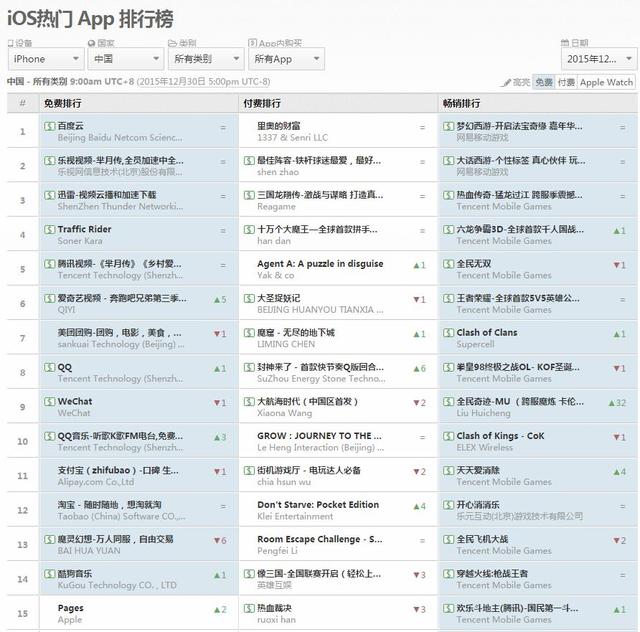Screen dimensions: 640x632
Task: Click the ▲5 rank change for 爱奇艺视频
Action: coord(220,300)
